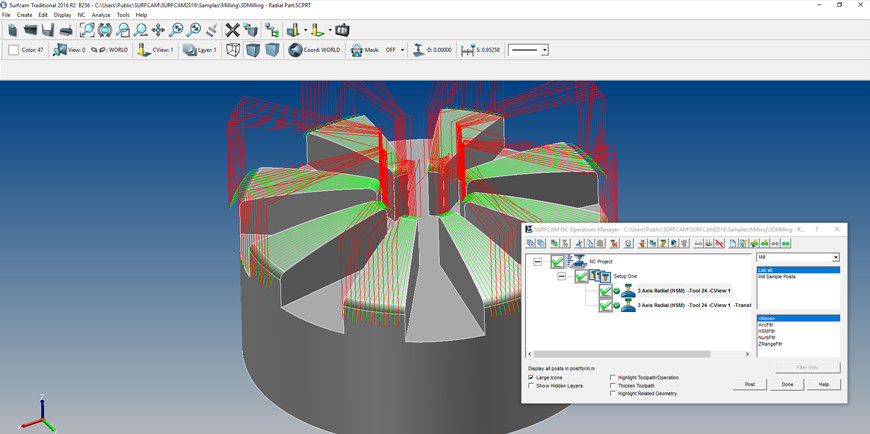Click the S: 0.95258 step icon
Viewport: 870px width, 434px height.
point(468,50)
